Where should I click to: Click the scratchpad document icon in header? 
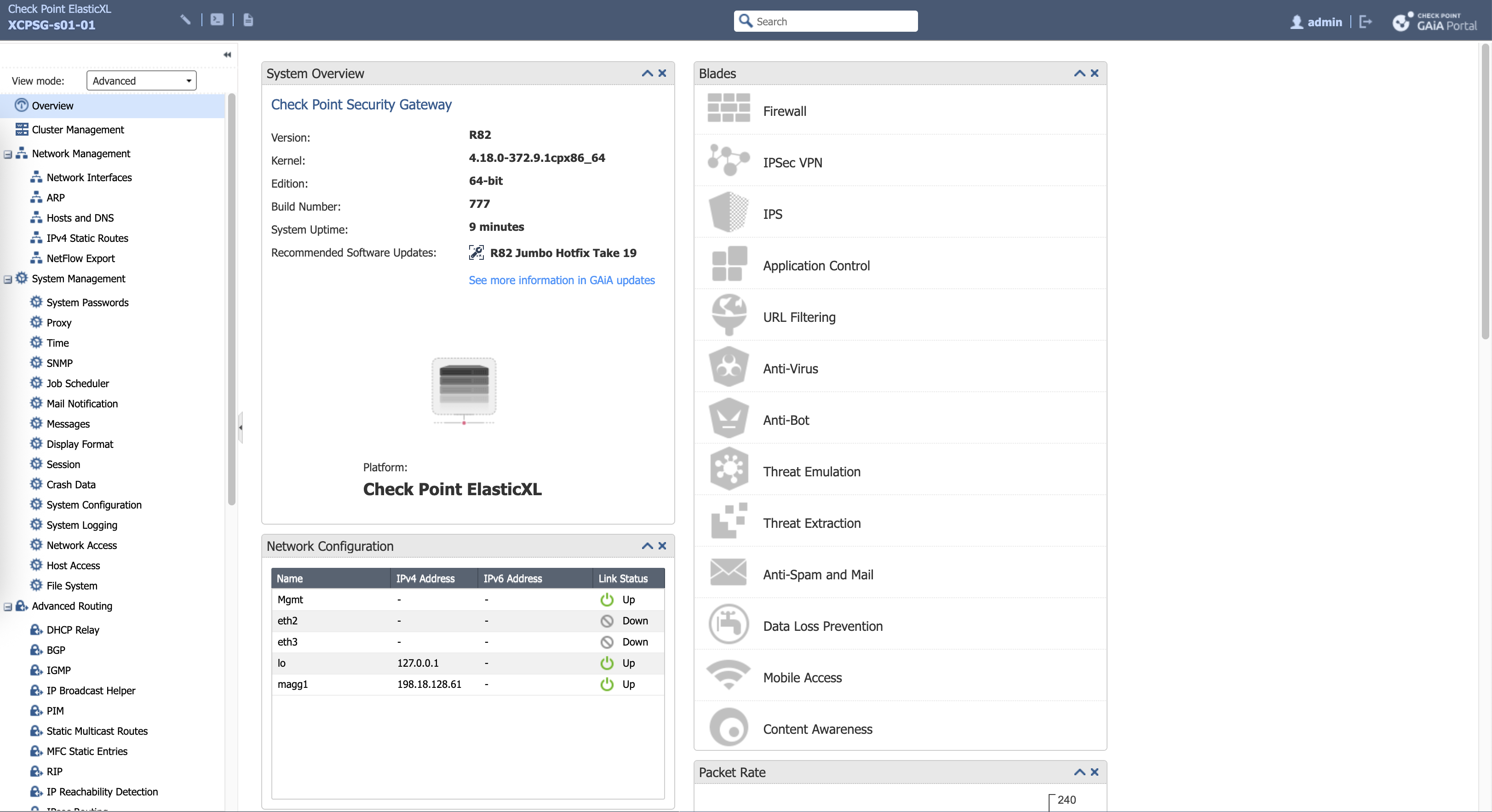point(248,20)
